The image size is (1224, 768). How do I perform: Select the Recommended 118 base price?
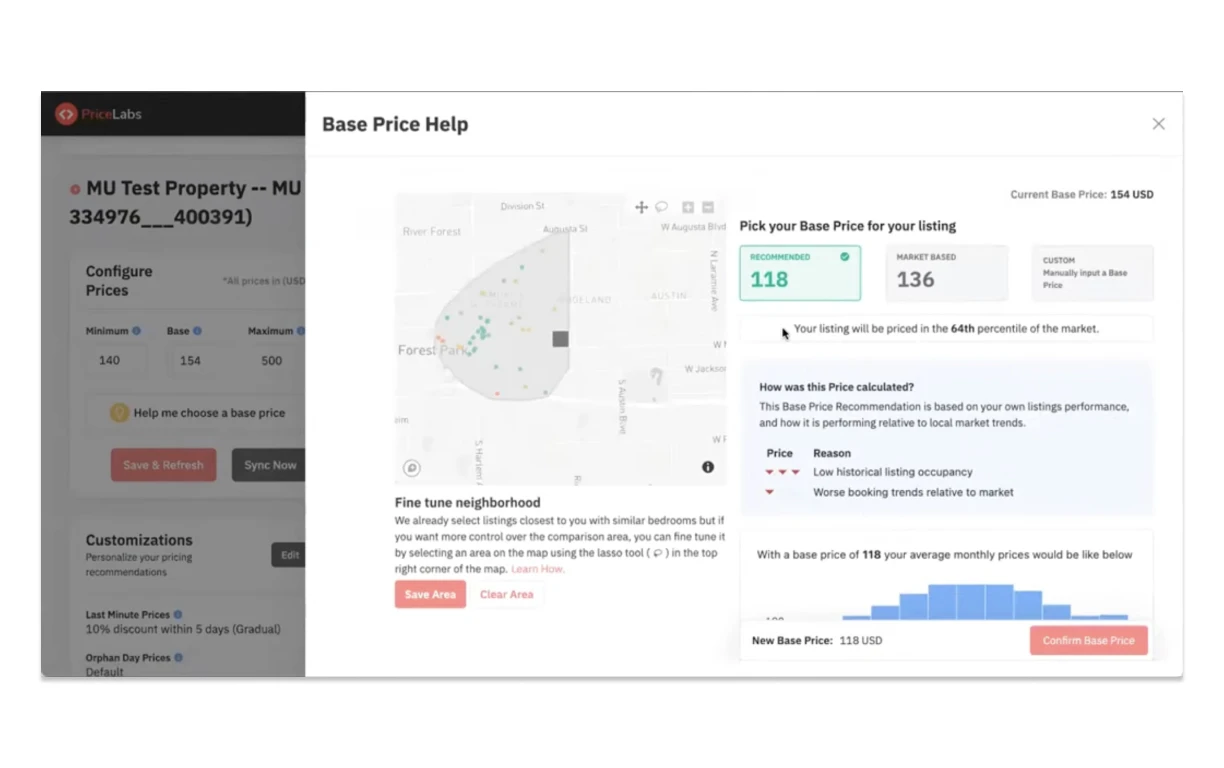800,273
